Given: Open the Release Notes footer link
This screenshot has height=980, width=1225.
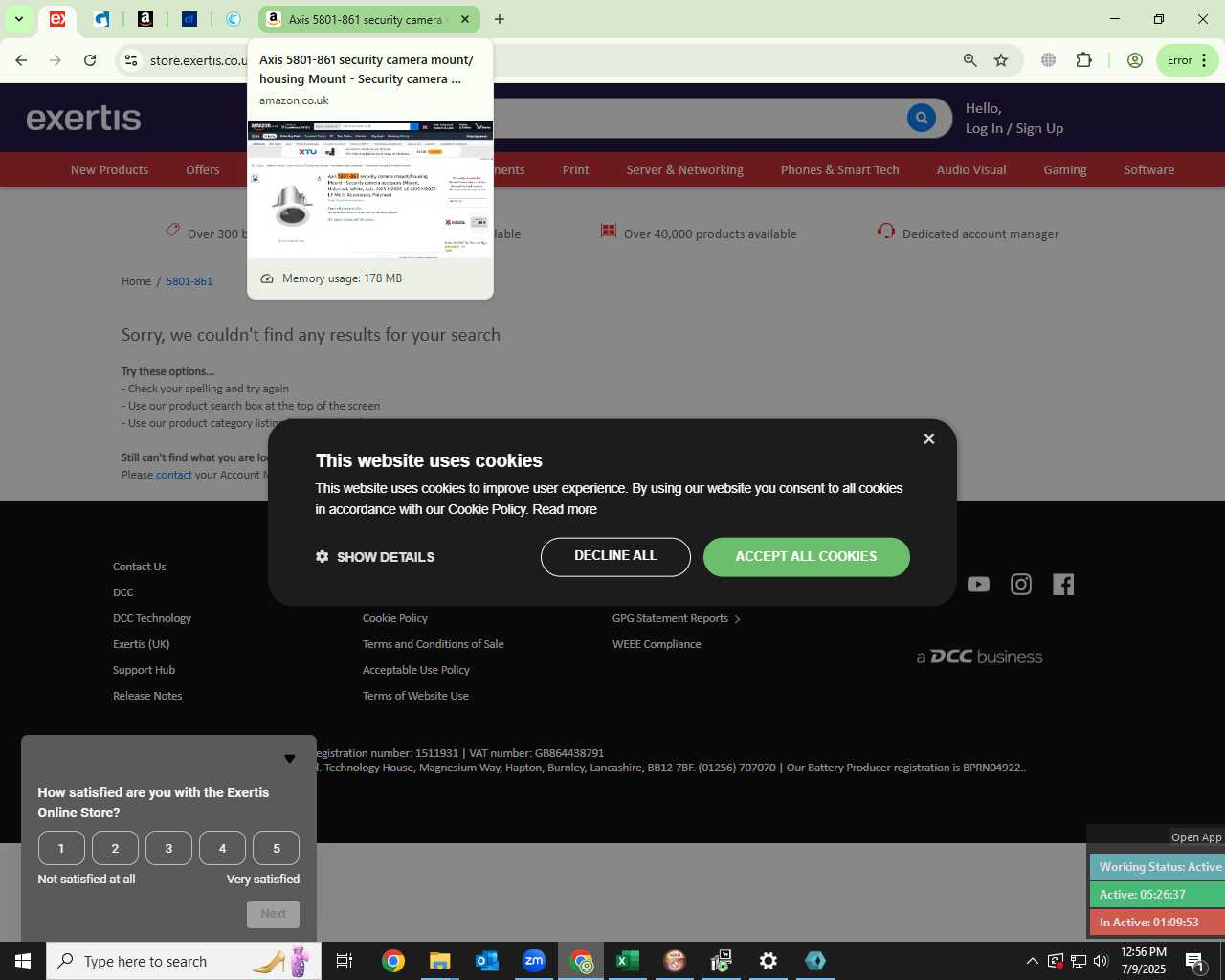Looking at the screenshot, I should point(147,696).
